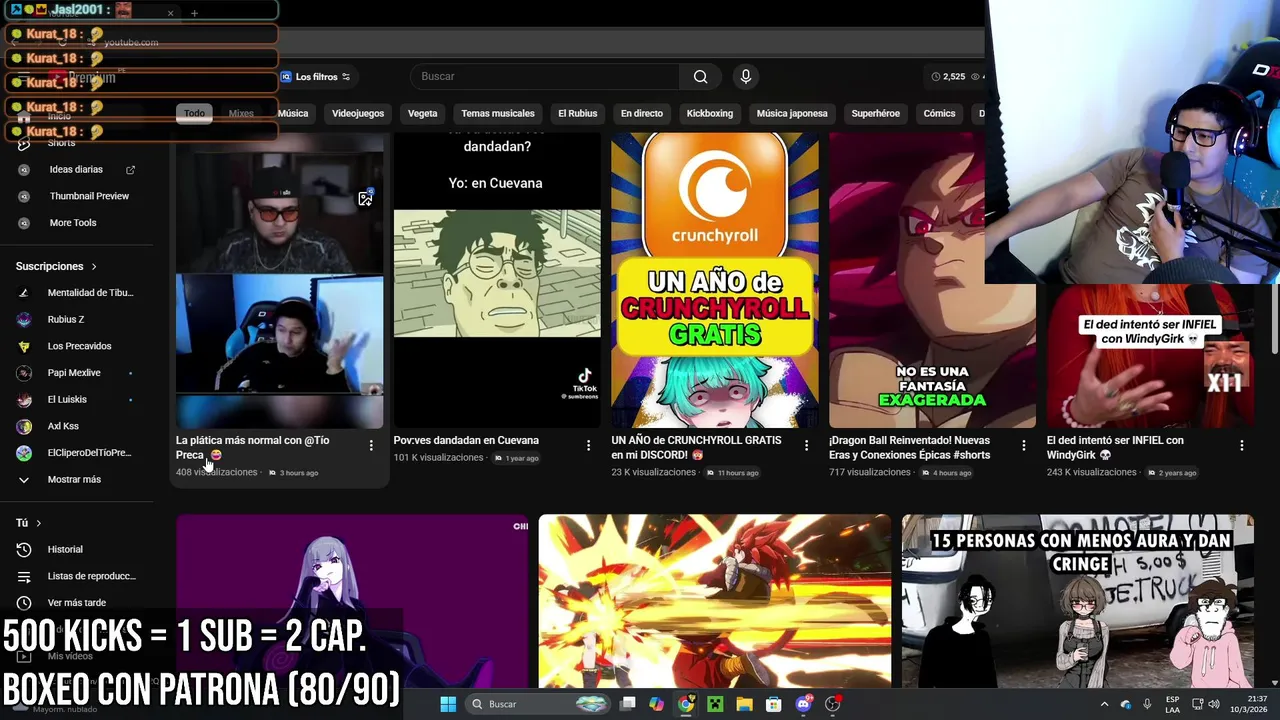Screen dimensions: 1280x720
Task: Open OBS Studio from the taskbar
Action: tap(833, 704)
